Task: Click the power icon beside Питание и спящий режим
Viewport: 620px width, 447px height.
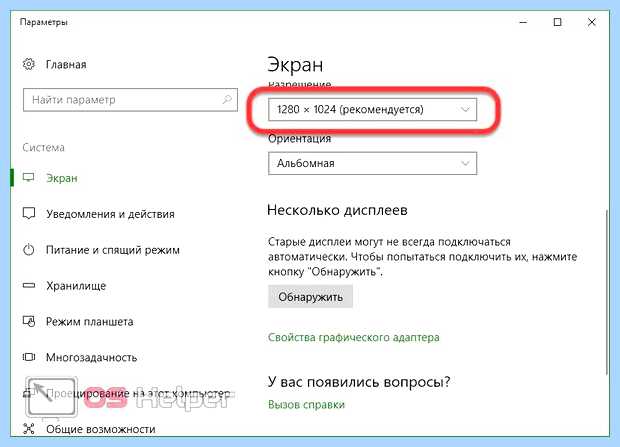Action: pyautogui.click(x=28, y=250)
